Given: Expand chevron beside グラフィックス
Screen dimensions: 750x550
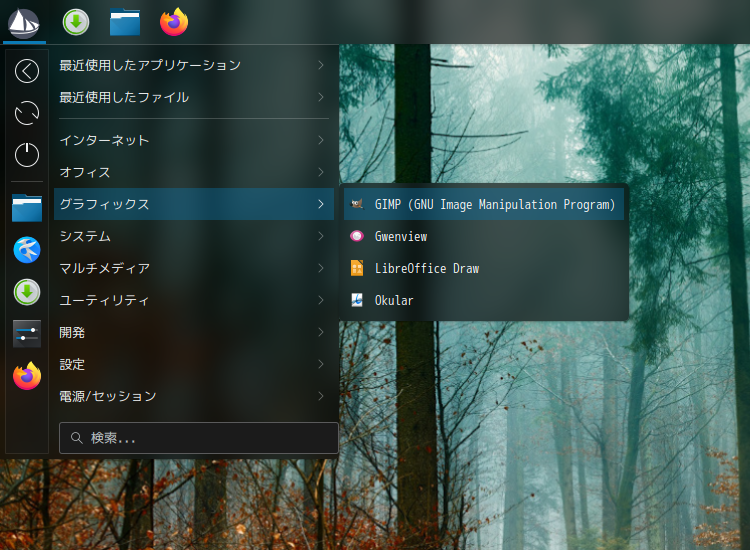Looking at the screenshot, I should coord(321,204).
